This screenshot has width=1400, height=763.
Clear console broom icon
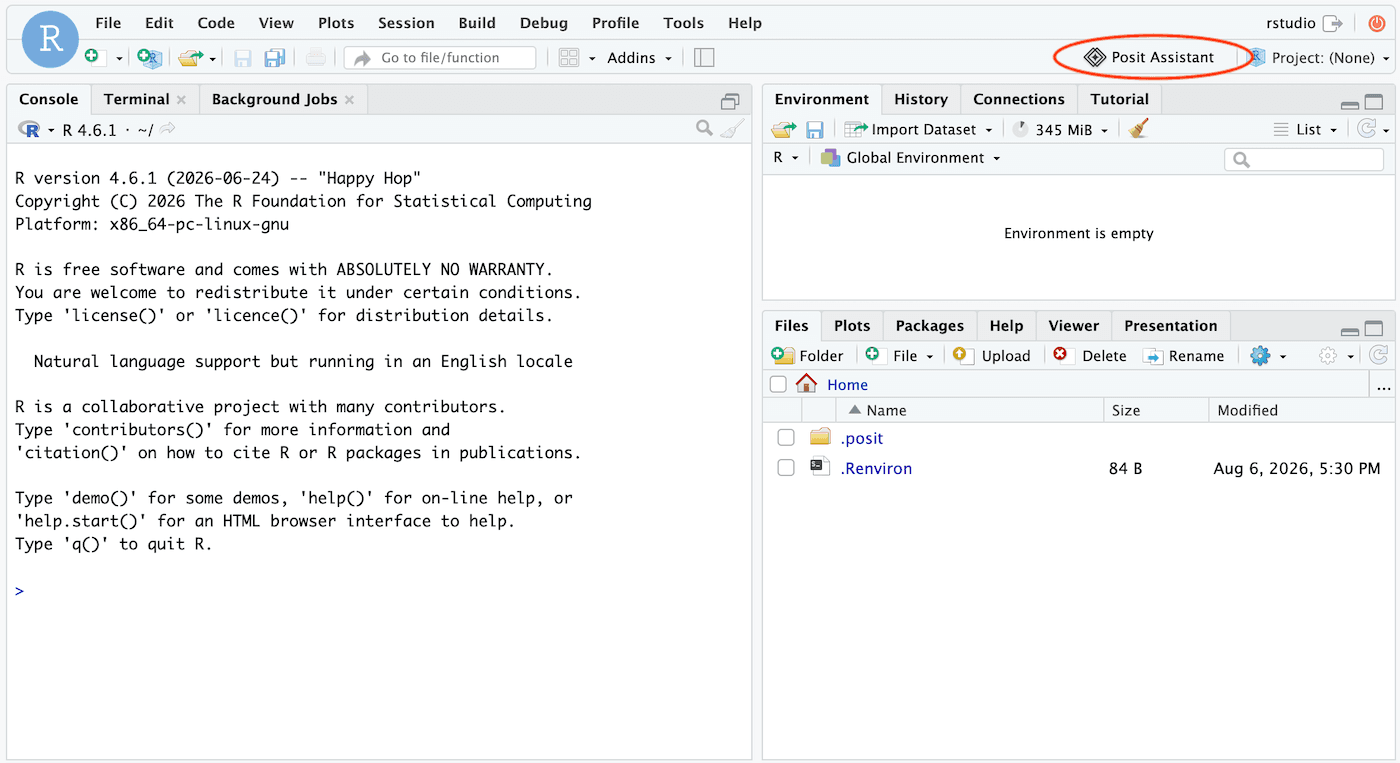tap(733, 128)
